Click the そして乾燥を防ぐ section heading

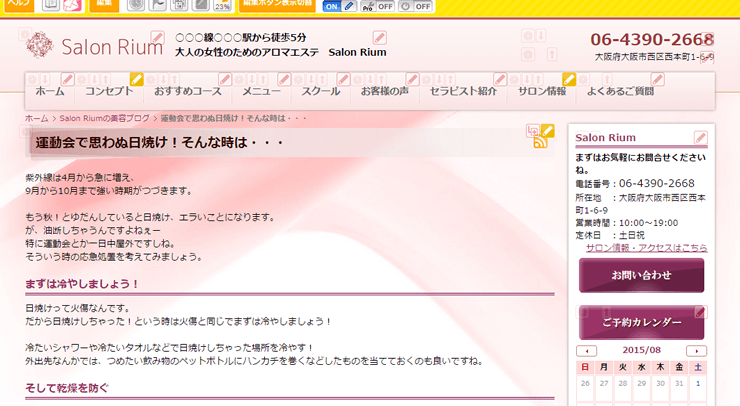click(x=67, y=388)
